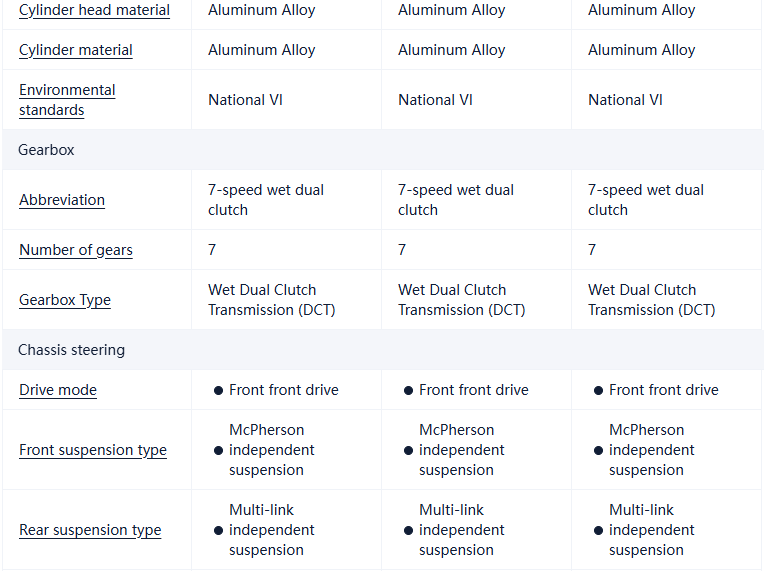Image resolution: width=775 pixels, height=571 pixels.
Task: Click the third column Front front drive bullet
Action: click(x=598, y=391)
